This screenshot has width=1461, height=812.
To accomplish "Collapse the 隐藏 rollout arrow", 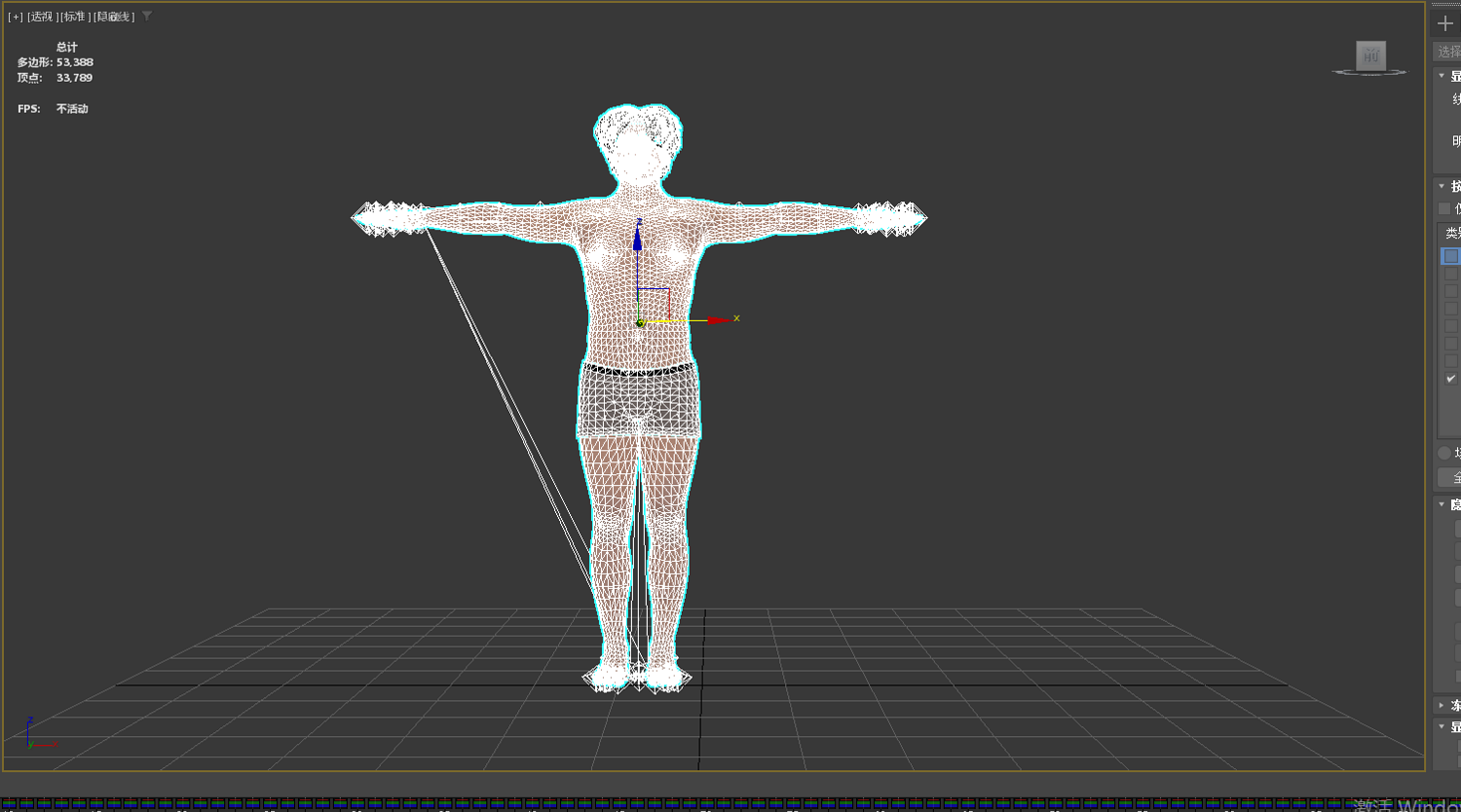I will click(x=1442, y=504).
